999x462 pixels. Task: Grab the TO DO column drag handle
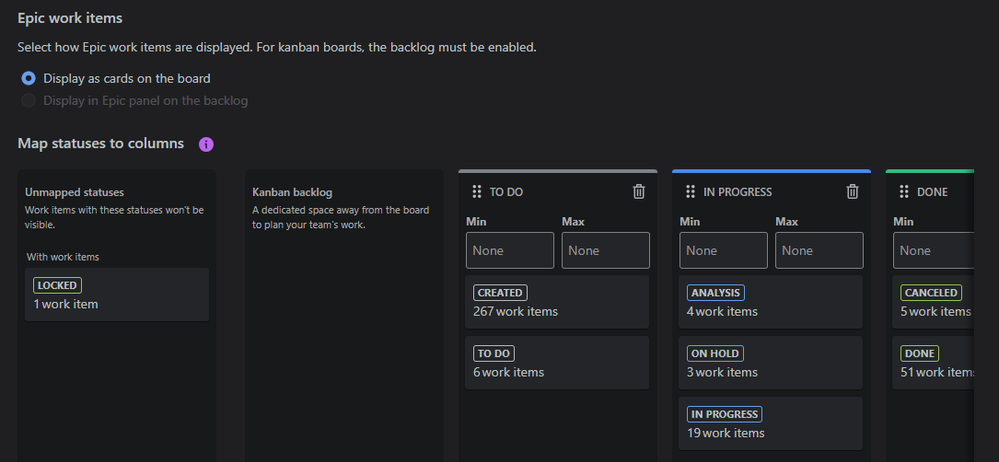(476, 192)
